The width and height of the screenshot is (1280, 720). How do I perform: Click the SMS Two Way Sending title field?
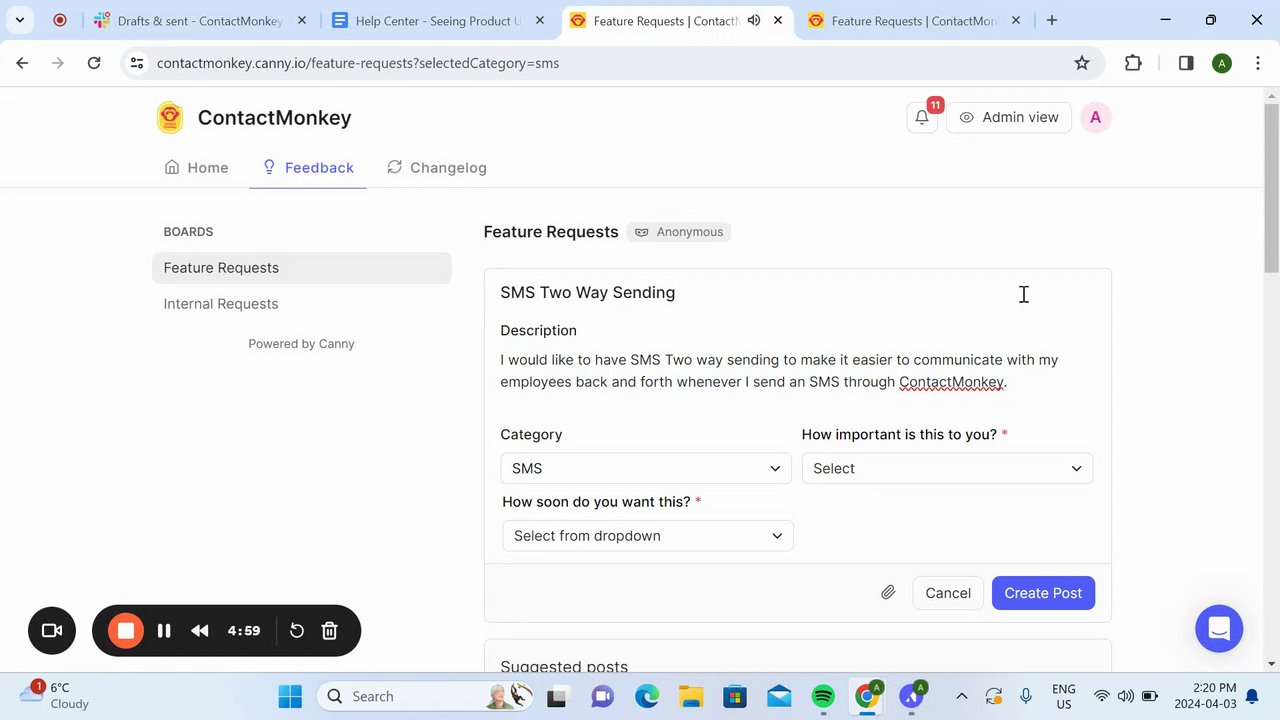coord(797,292)
